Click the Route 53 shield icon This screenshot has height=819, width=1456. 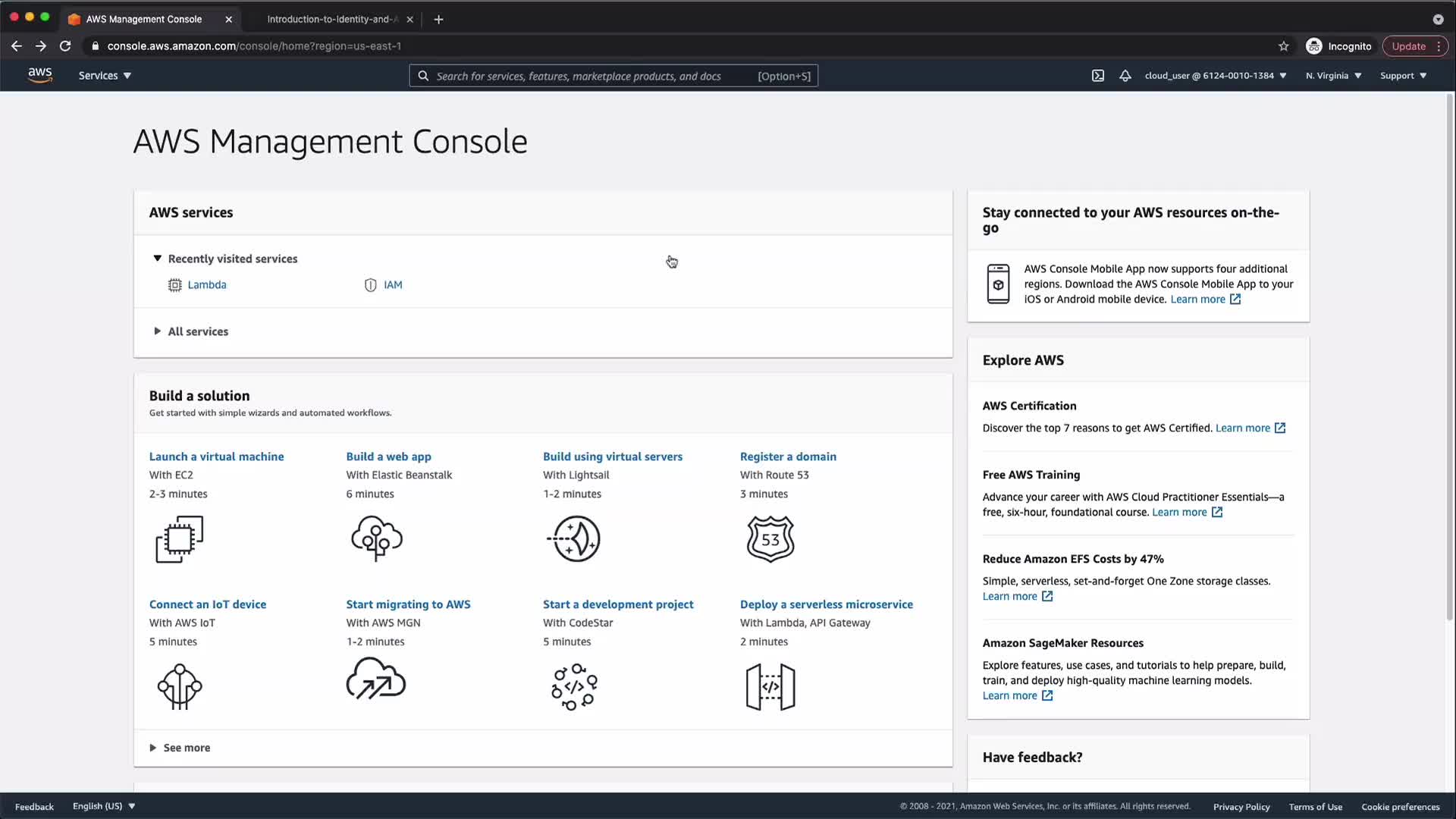tap(770, 539)
